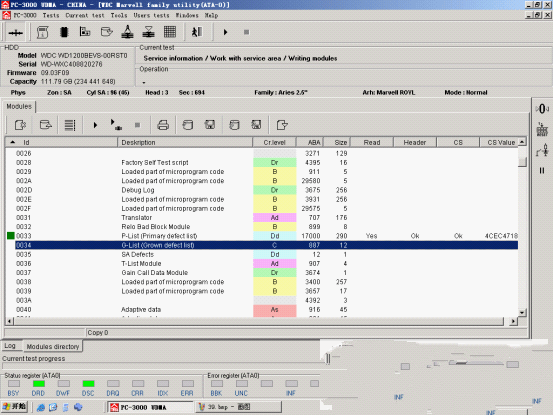Click the stop icon in Modules toolbar
The image size is (553, 415).
[x=138, y=125]
